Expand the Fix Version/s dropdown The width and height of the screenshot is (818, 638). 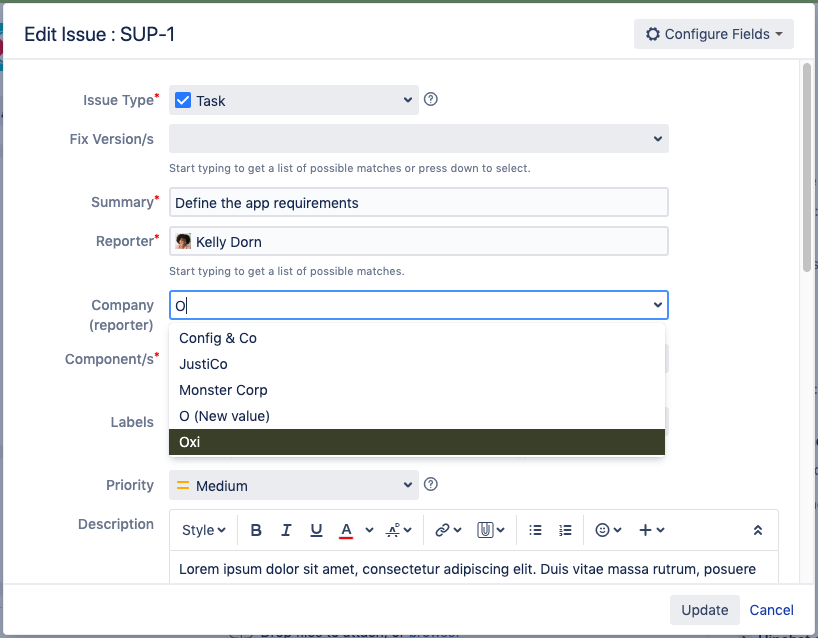coord(418,139)
